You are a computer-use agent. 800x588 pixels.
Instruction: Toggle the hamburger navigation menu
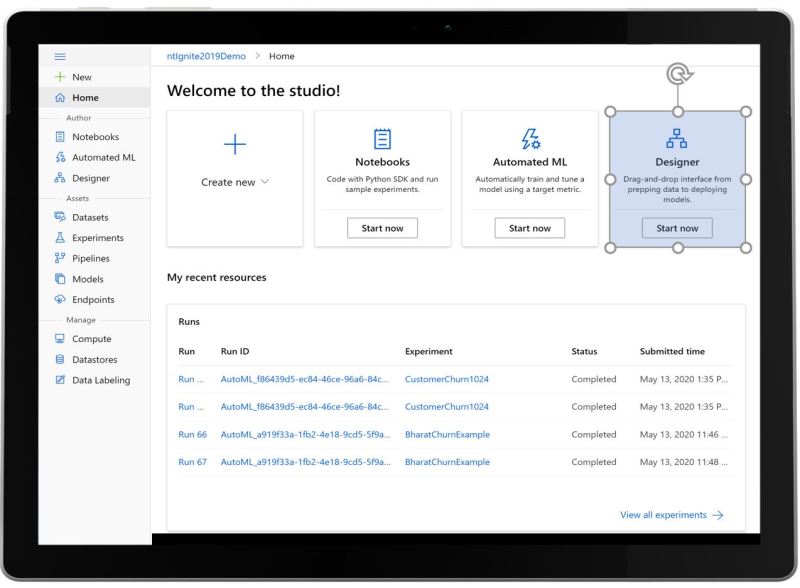click(x=60, y=56)
